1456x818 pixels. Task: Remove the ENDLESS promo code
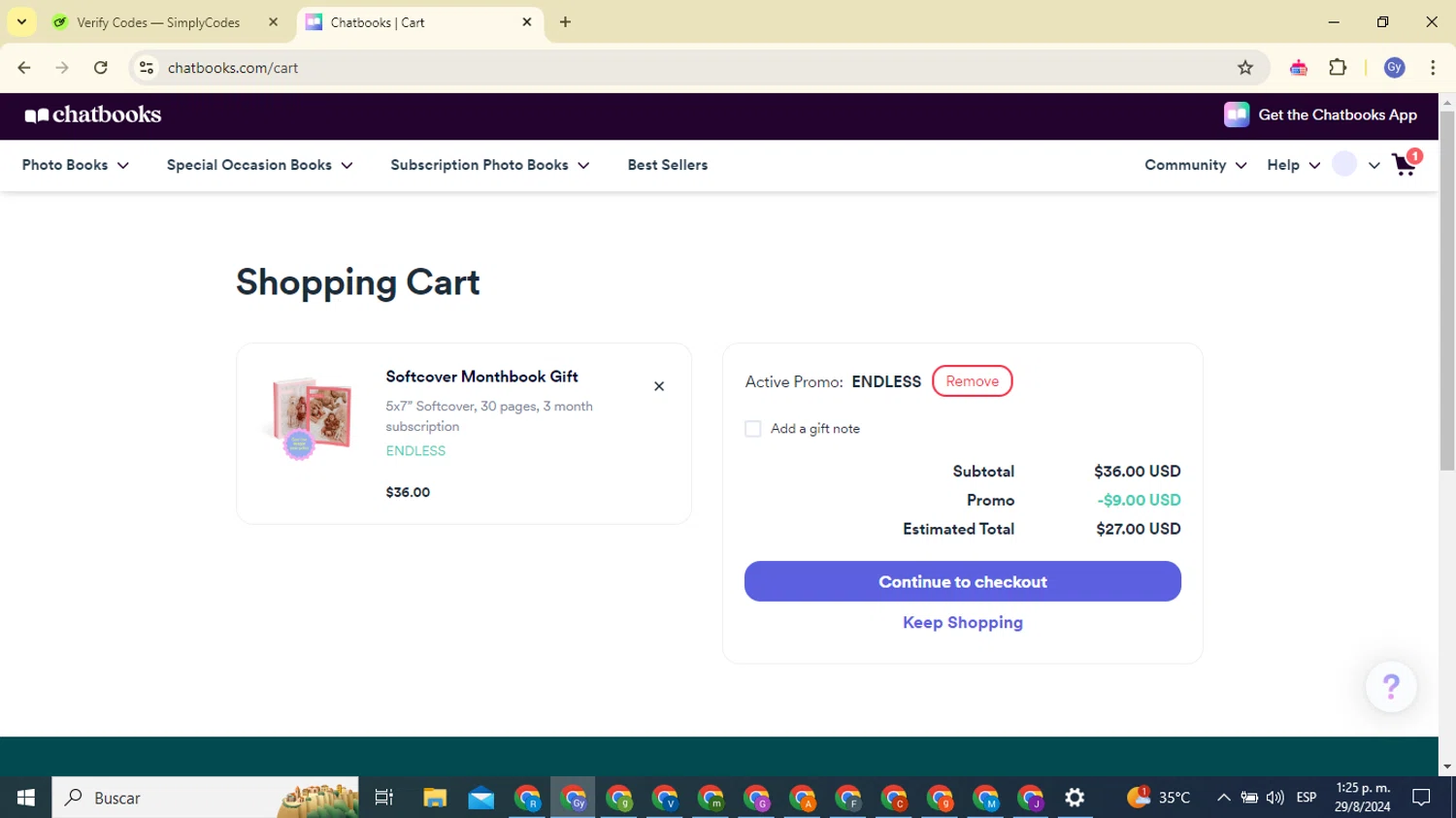click(x=973, y=381)
